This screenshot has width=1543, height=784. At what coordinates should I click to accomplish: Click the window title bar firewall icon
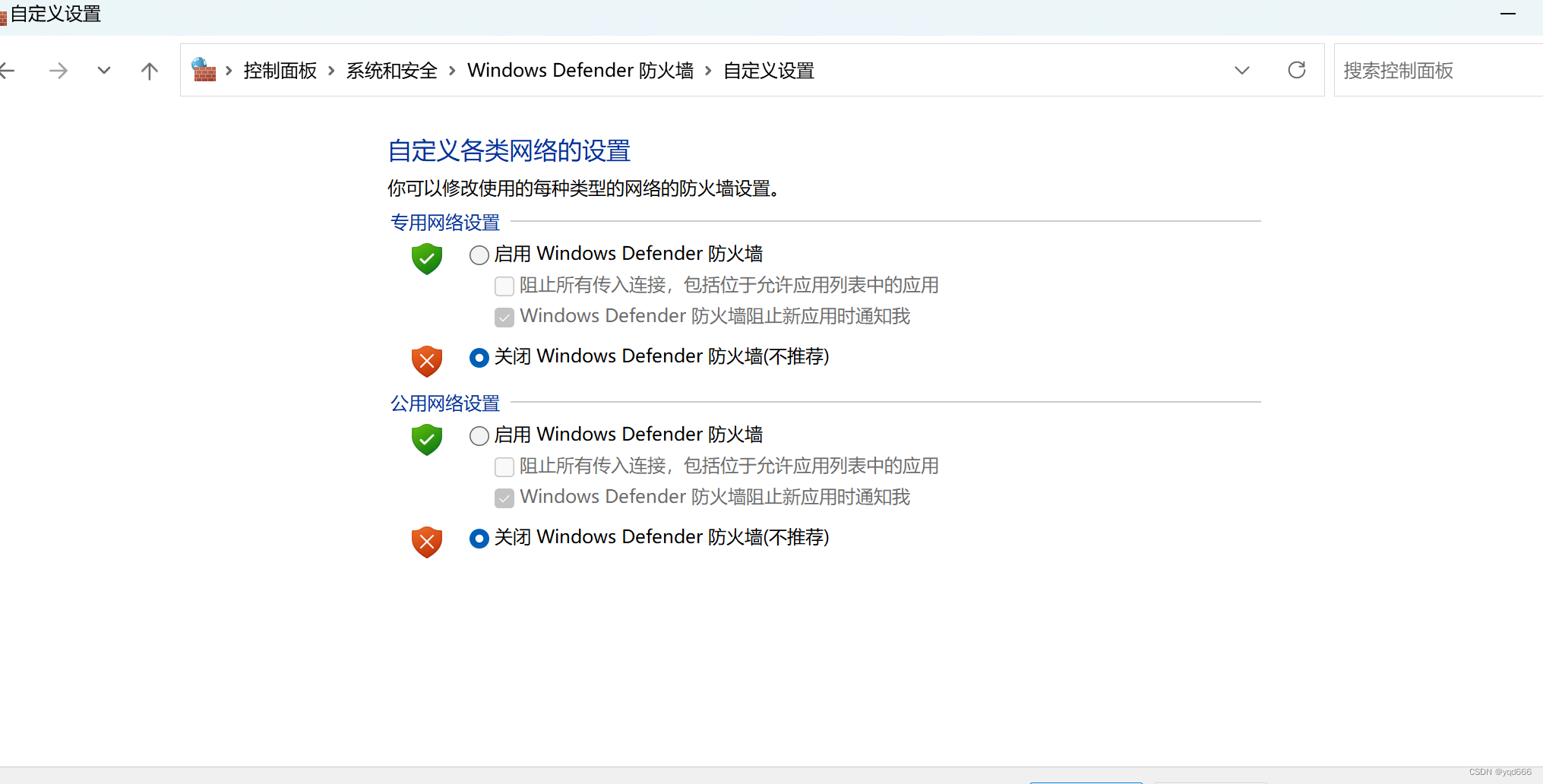3,17
